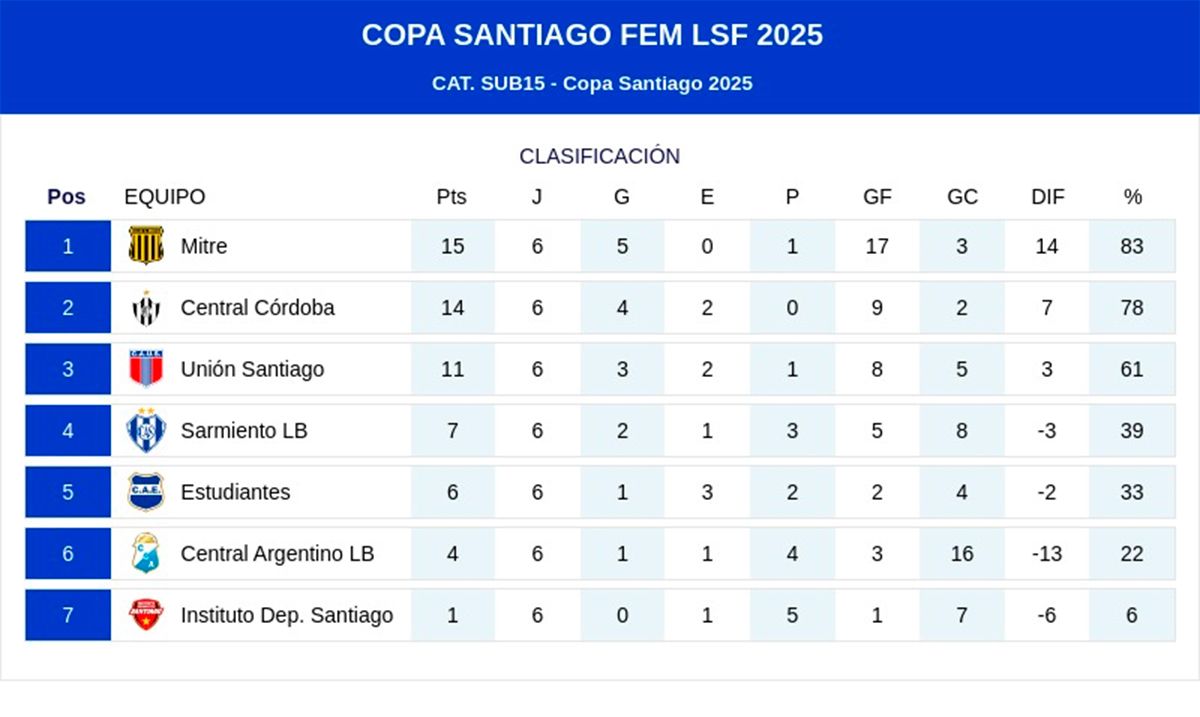The height and width of the screenshot is (717, 1200).
Task: Click the Unión Santiago shield icon
Action: point(146,369)
